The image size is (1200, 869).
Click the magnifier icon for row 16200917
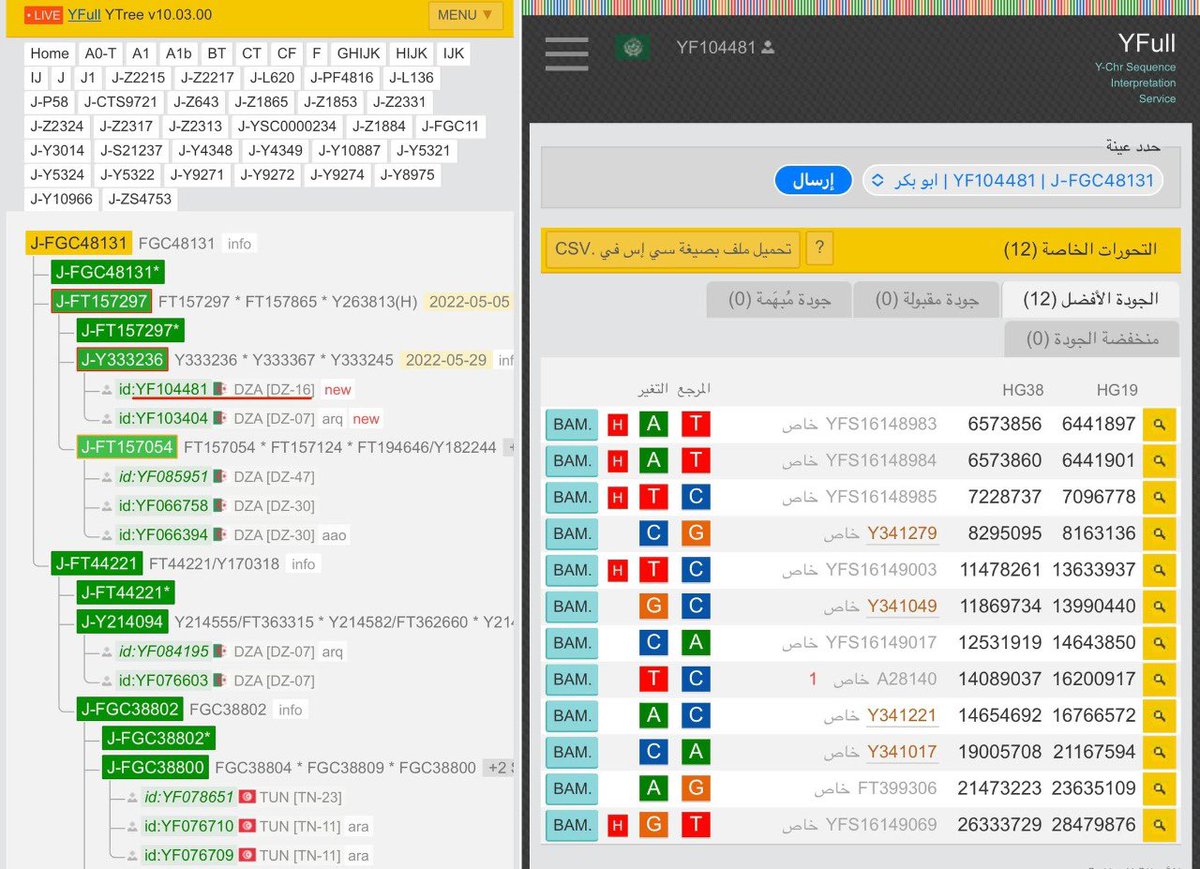(1159, 679)
